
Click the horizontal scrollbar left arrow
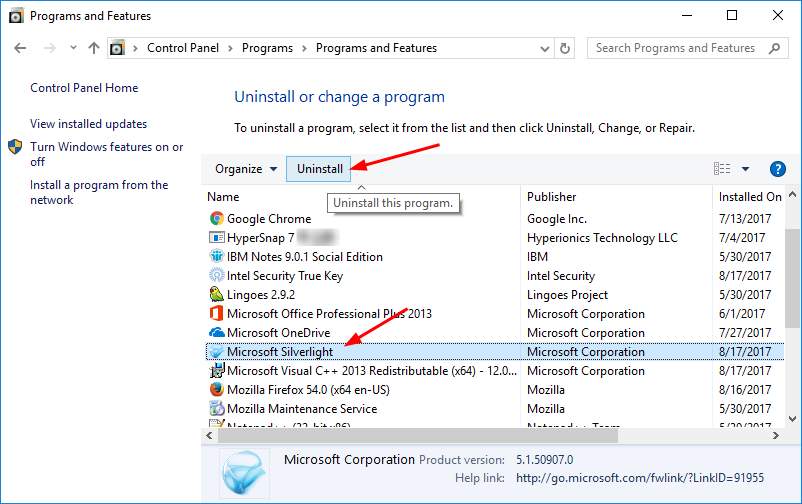click(209, 435)
